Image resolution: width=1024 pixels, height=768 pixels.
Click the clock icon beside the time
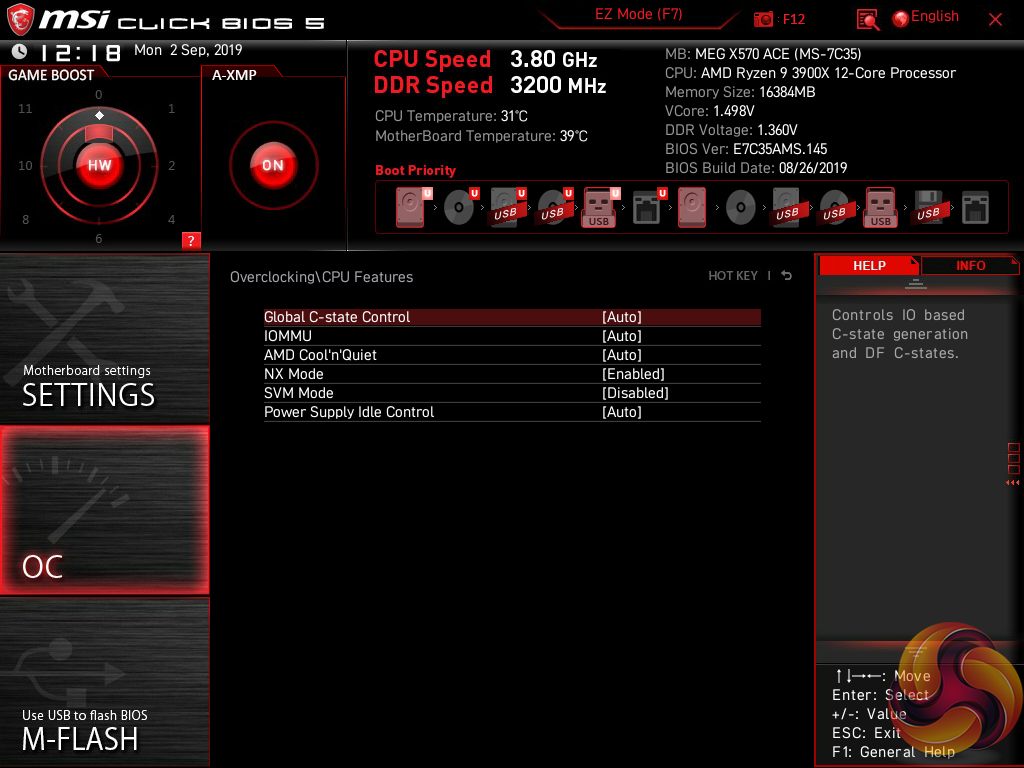tap(20, 51)
